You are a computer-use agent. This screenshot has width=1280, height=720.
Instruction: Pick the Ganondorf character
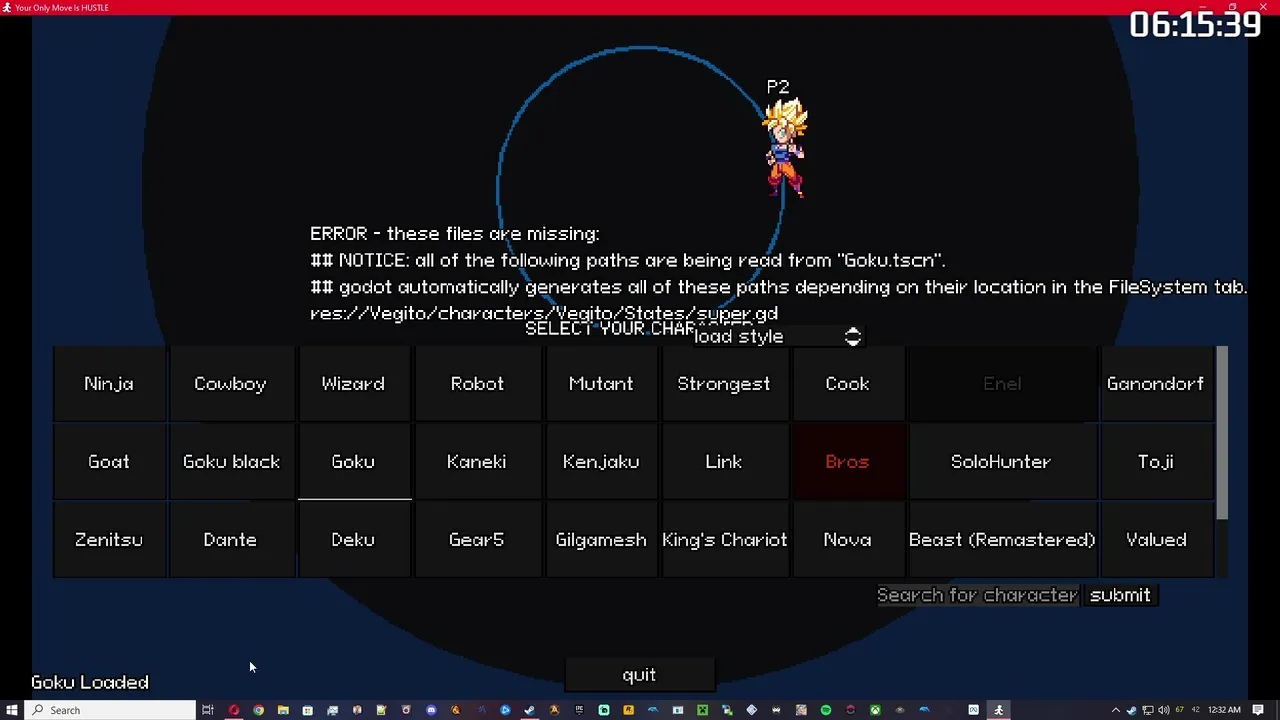(x=1156, y=384)
